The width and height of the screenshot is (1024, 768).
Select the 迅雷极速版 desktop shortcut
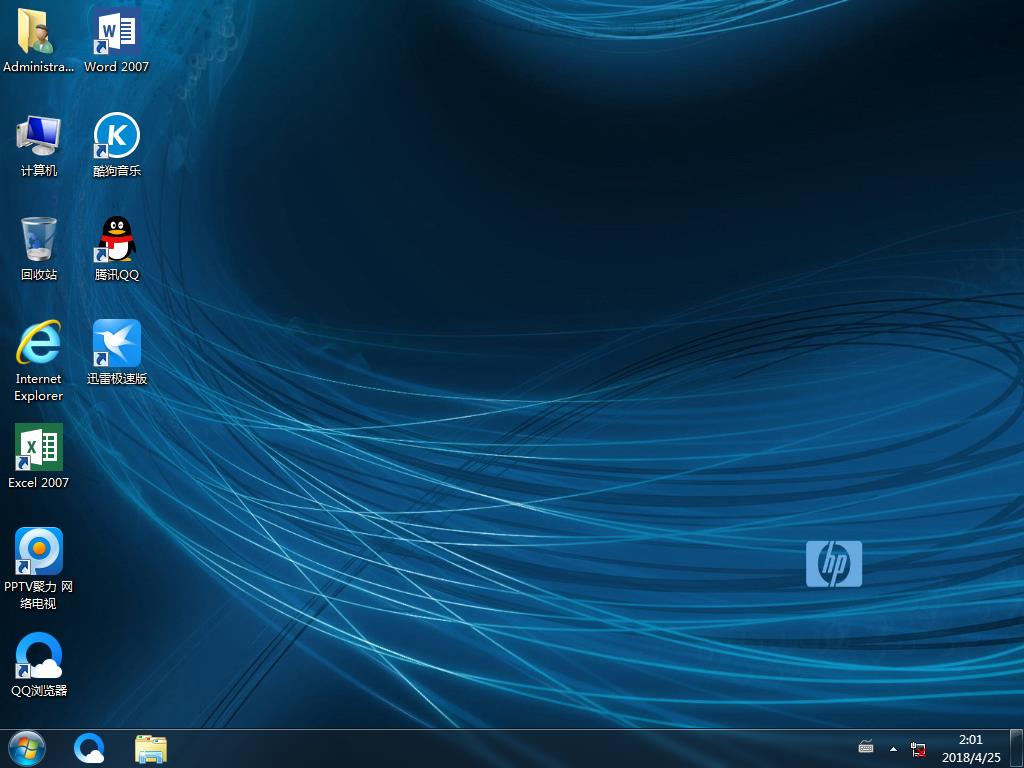117,353
